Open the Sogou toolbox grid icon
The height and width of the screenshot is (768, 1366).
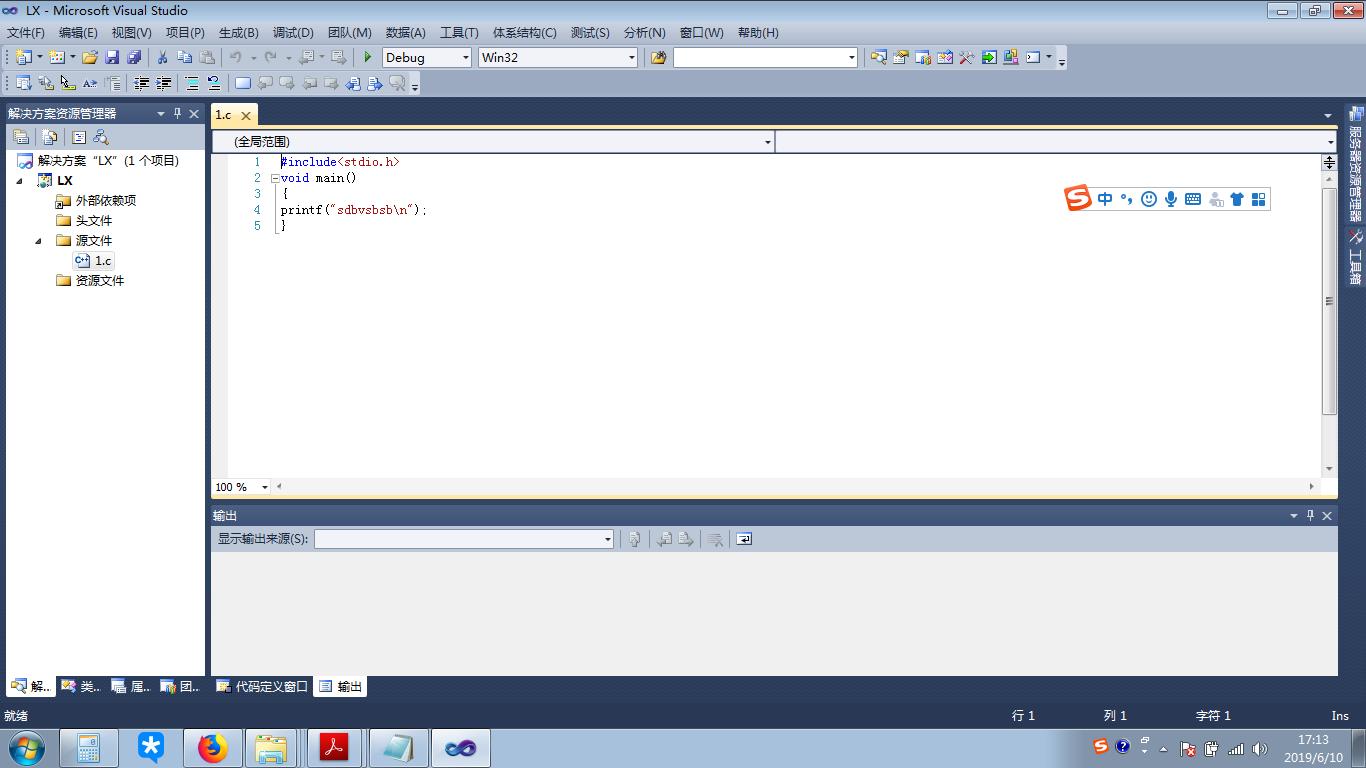click(1259, 199)
